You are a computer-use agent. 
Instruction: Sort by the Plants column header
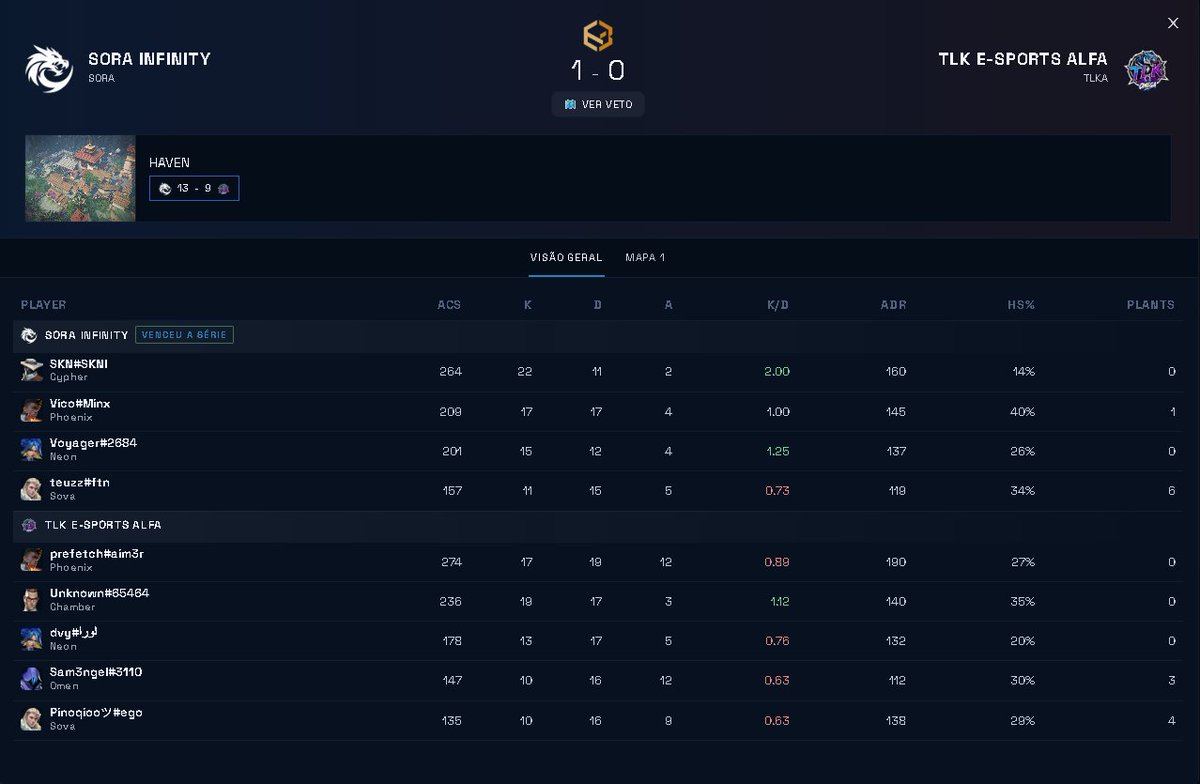click(1151, 305)
